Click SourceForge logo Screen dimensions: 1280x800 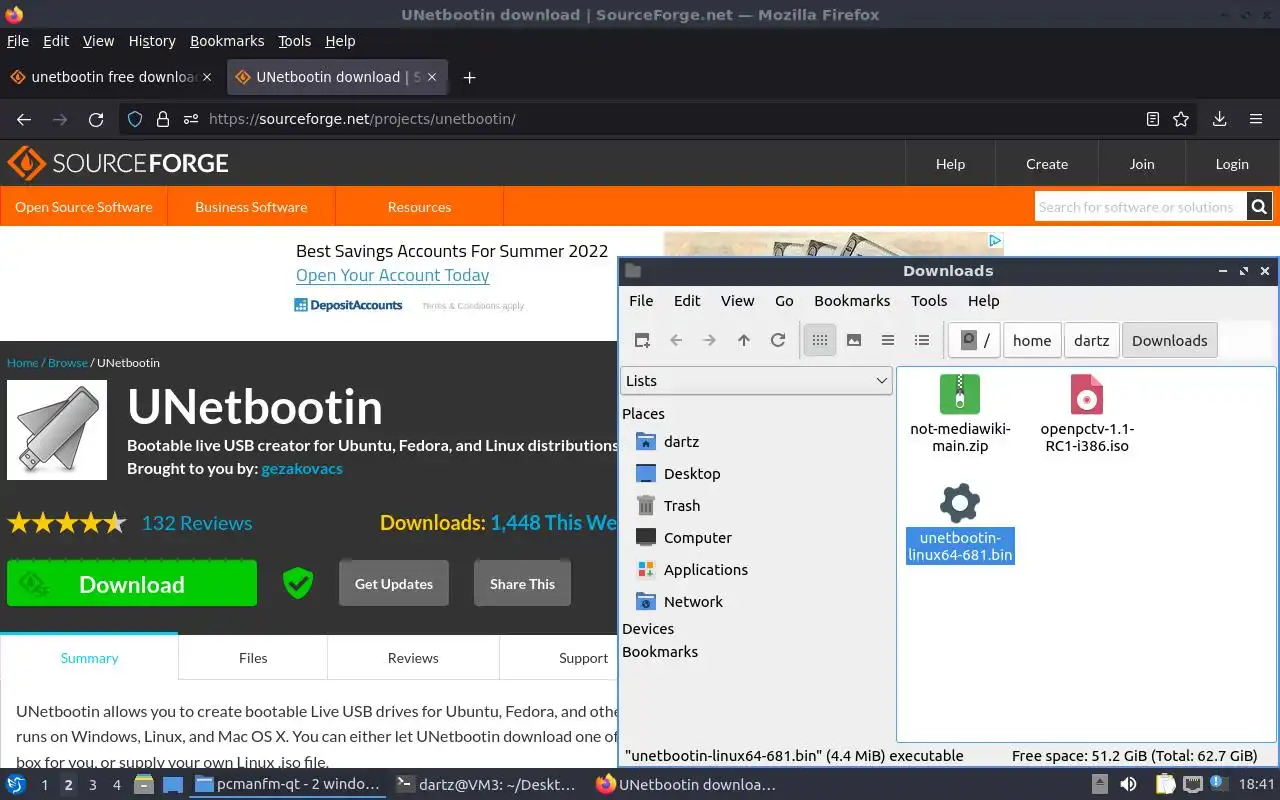[118, 163]
